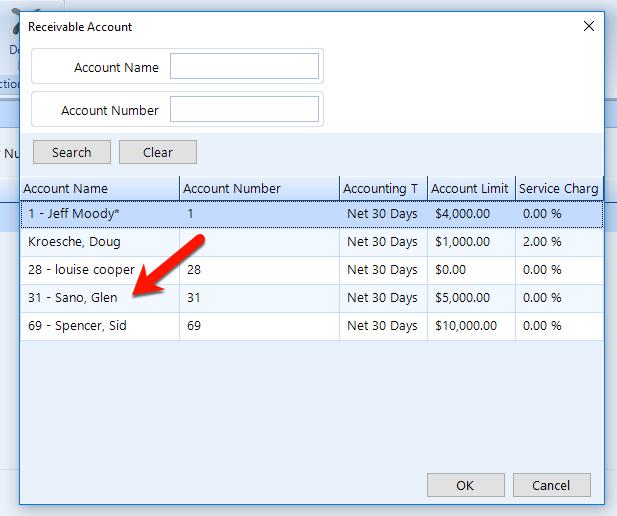Click 0.00 % in the Spencer, Sid row
Image resolution: width=617 pixels, height=516 pixels.
(559, 326)
